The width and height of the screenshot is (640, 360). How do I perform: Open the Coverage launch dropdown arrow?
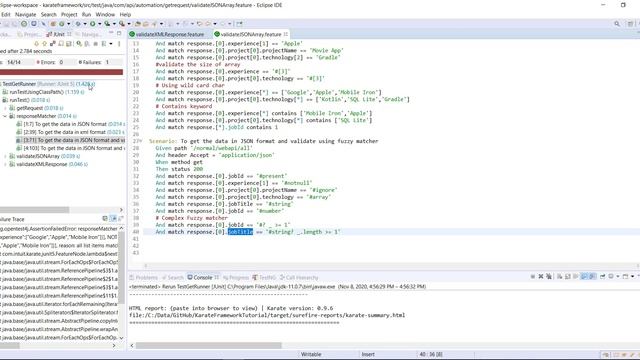(114, 24)
